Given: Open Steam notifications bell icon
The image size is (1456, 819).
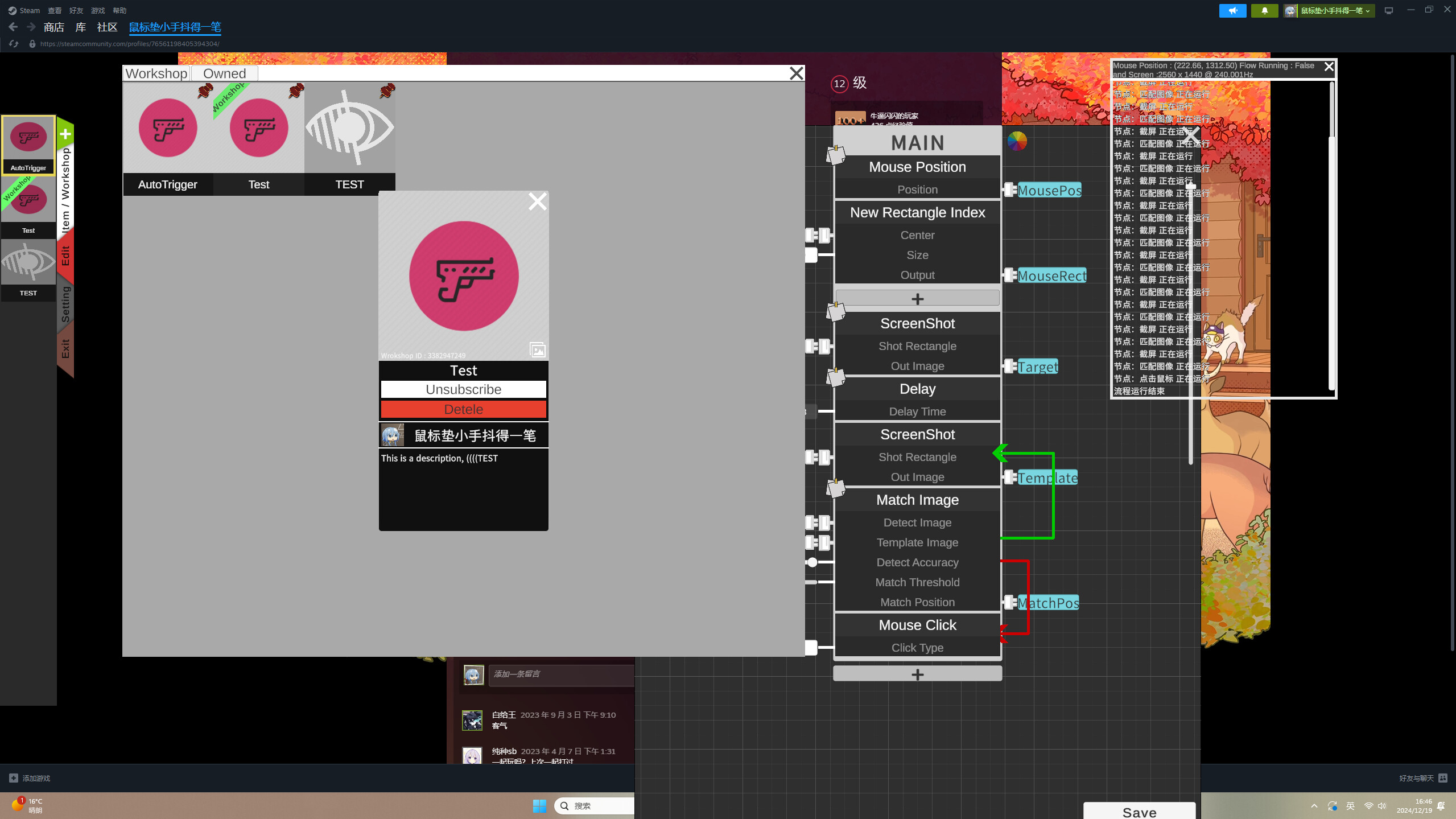Looking at the screenshot, I should click(x=1264, y=10).
